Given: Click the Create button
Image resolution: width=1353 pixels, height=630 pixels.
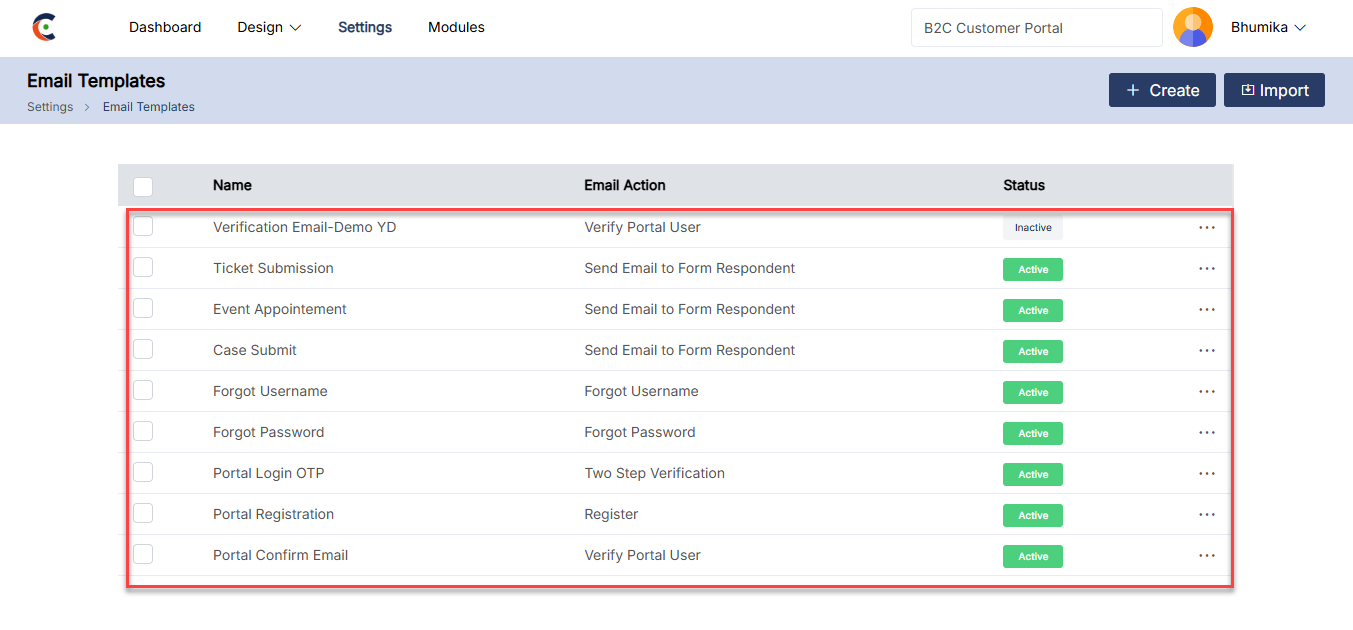Looking at the screenshot, I should 1162,90.
